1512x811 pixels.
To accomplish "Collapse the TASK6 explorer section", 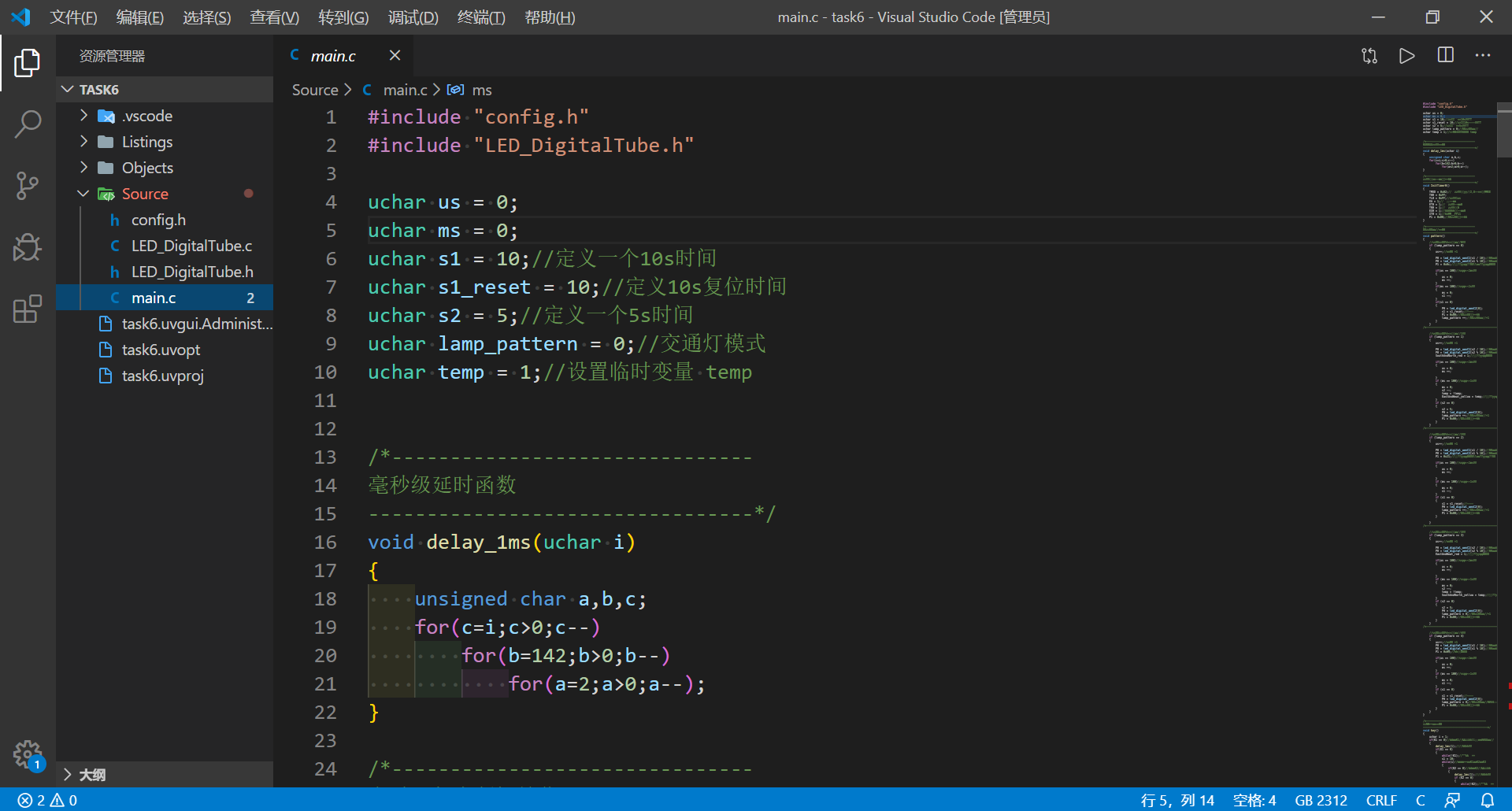I will (68, 90).
